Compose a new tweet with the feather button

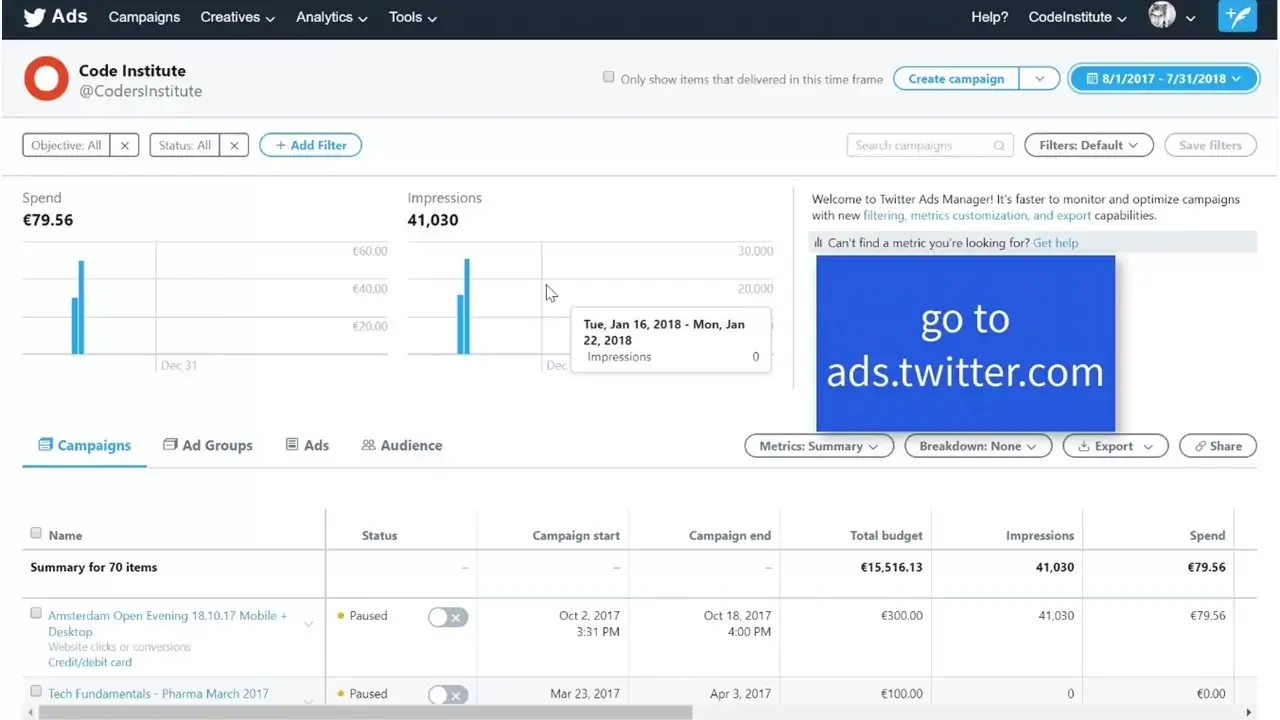pyautogui.click(x=1237, y=17)
